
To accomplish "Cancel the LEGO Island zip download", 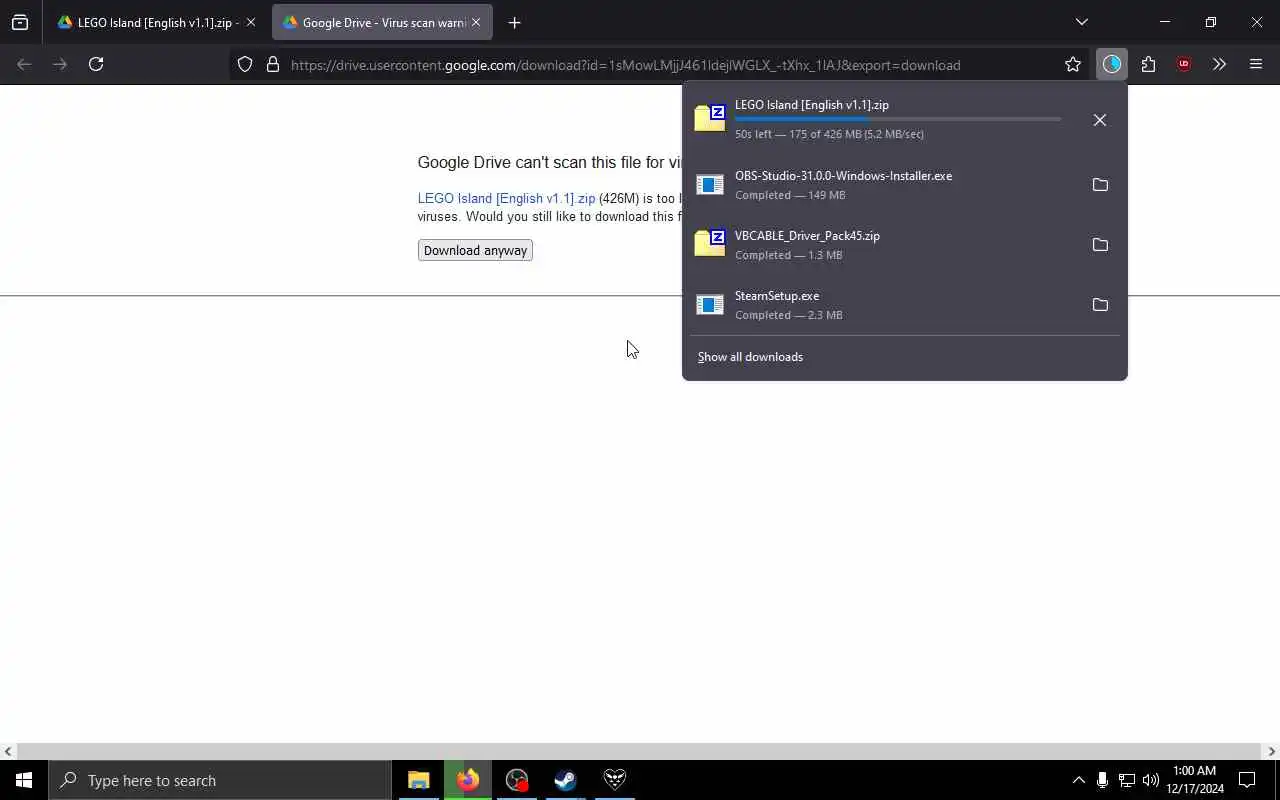I will [1100, 120].
